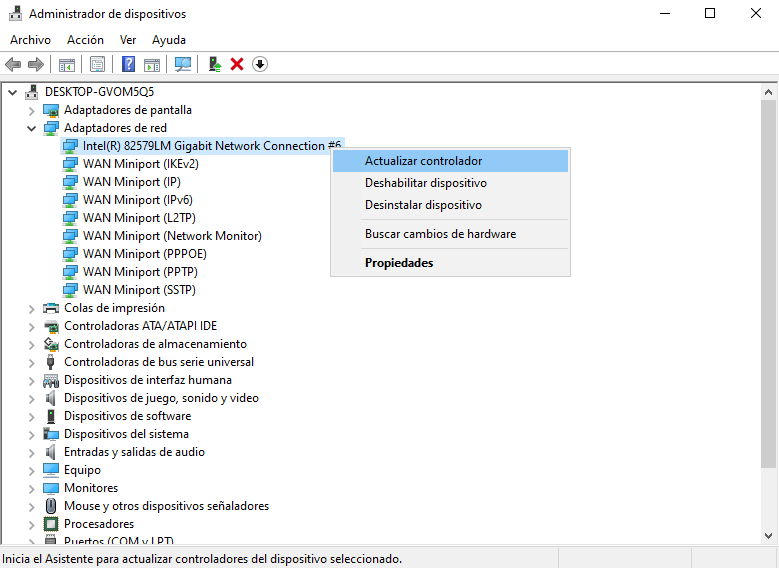779x568 pixels.
Task: Click the Procesadores chip icon
Action: click(51, 524)
